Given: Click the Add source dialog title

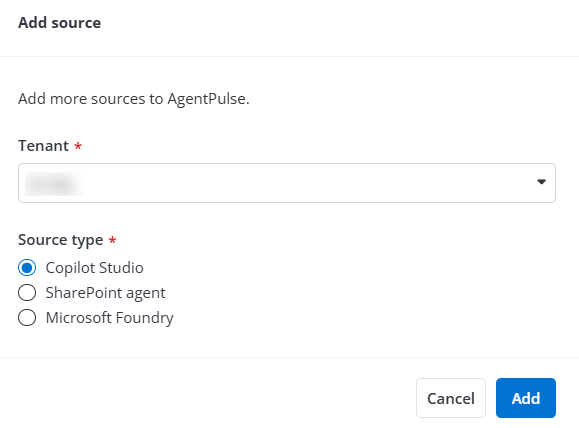Looking at the screenshot, I should (59, 23).
